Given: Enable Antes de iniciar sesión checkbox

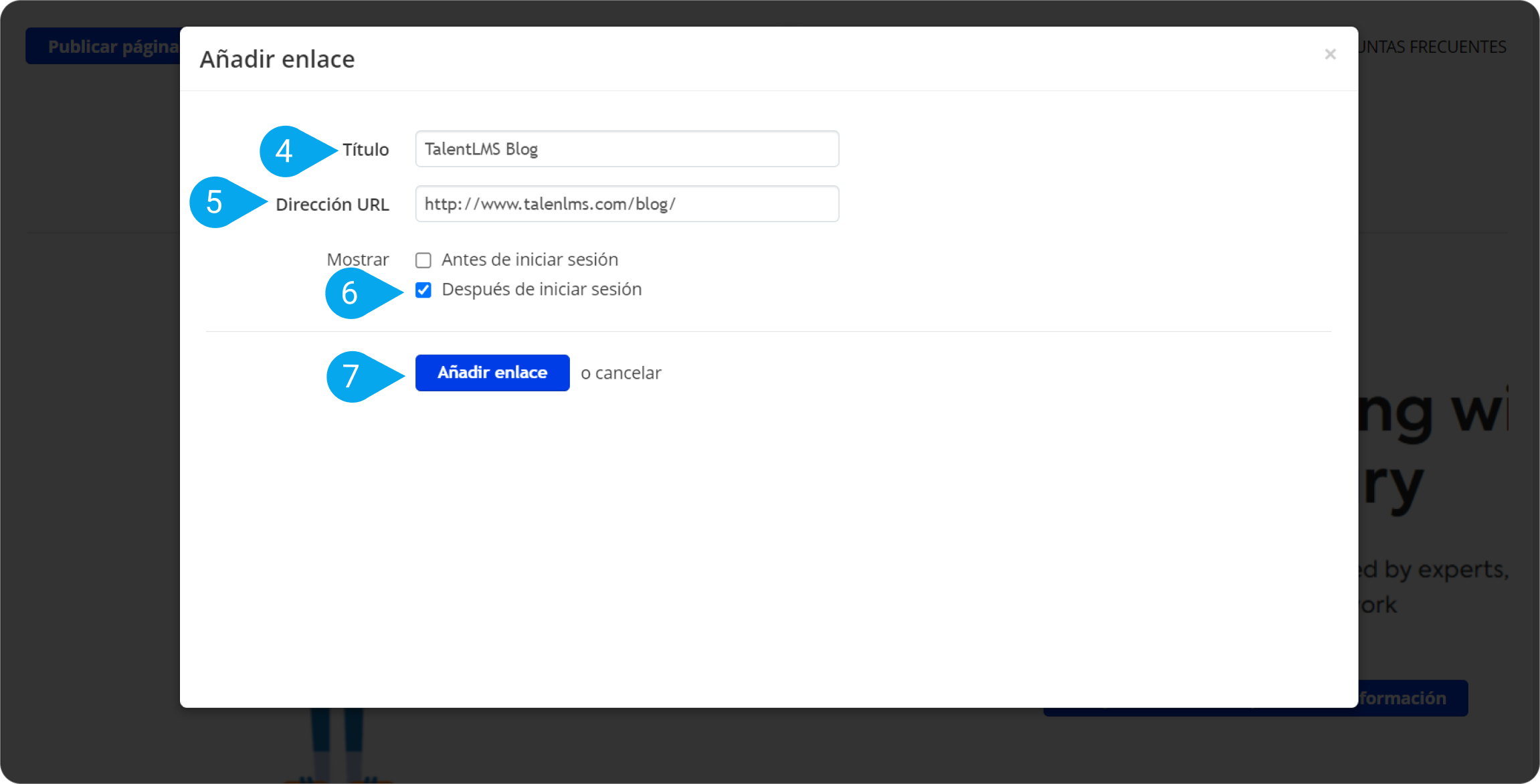Looking at the screenshot, I should (423, 260).
